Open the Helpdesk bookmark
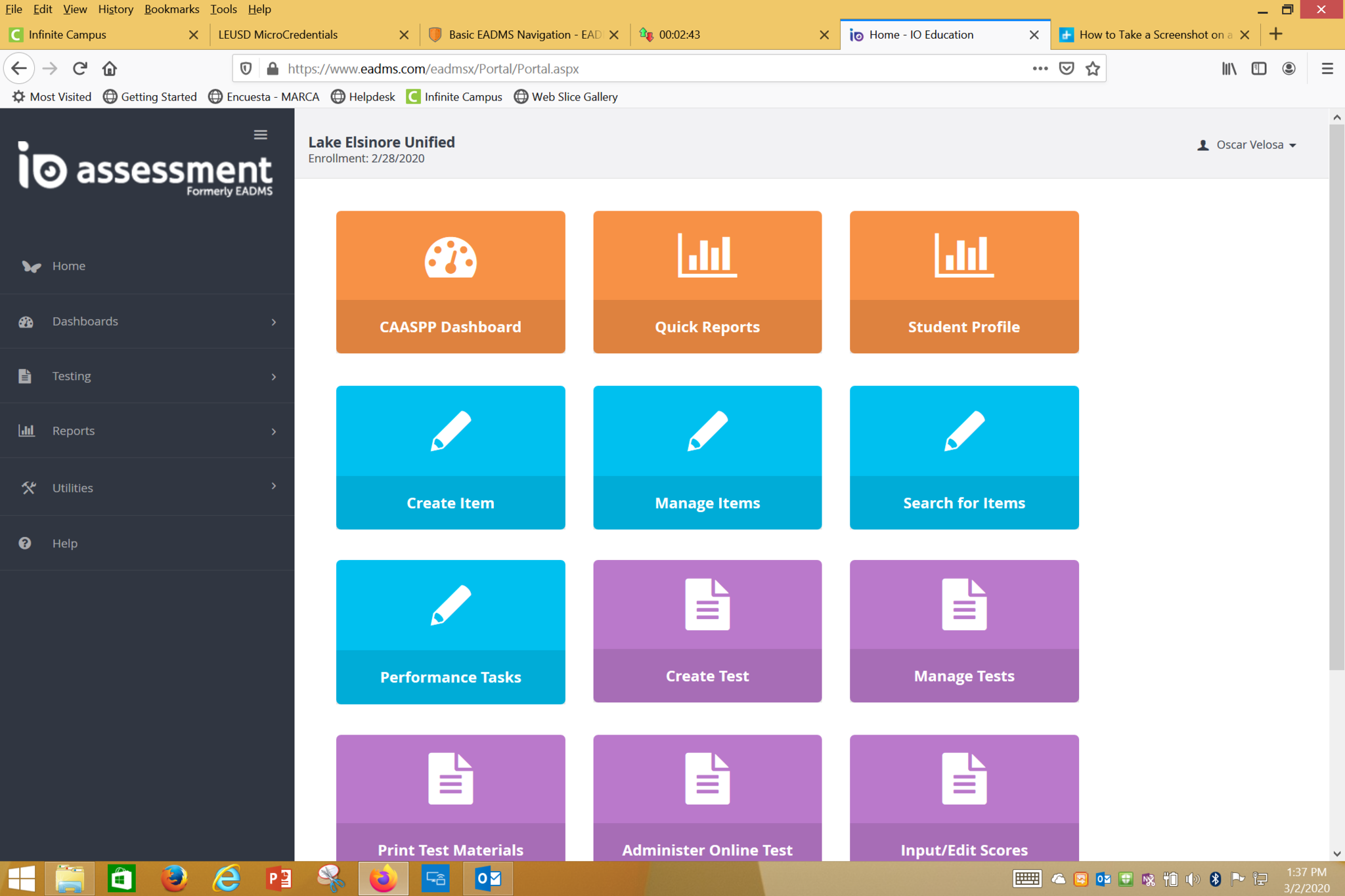Image resolution: width=1345 pixels, height=896 pixels. [x=363, y=96]
